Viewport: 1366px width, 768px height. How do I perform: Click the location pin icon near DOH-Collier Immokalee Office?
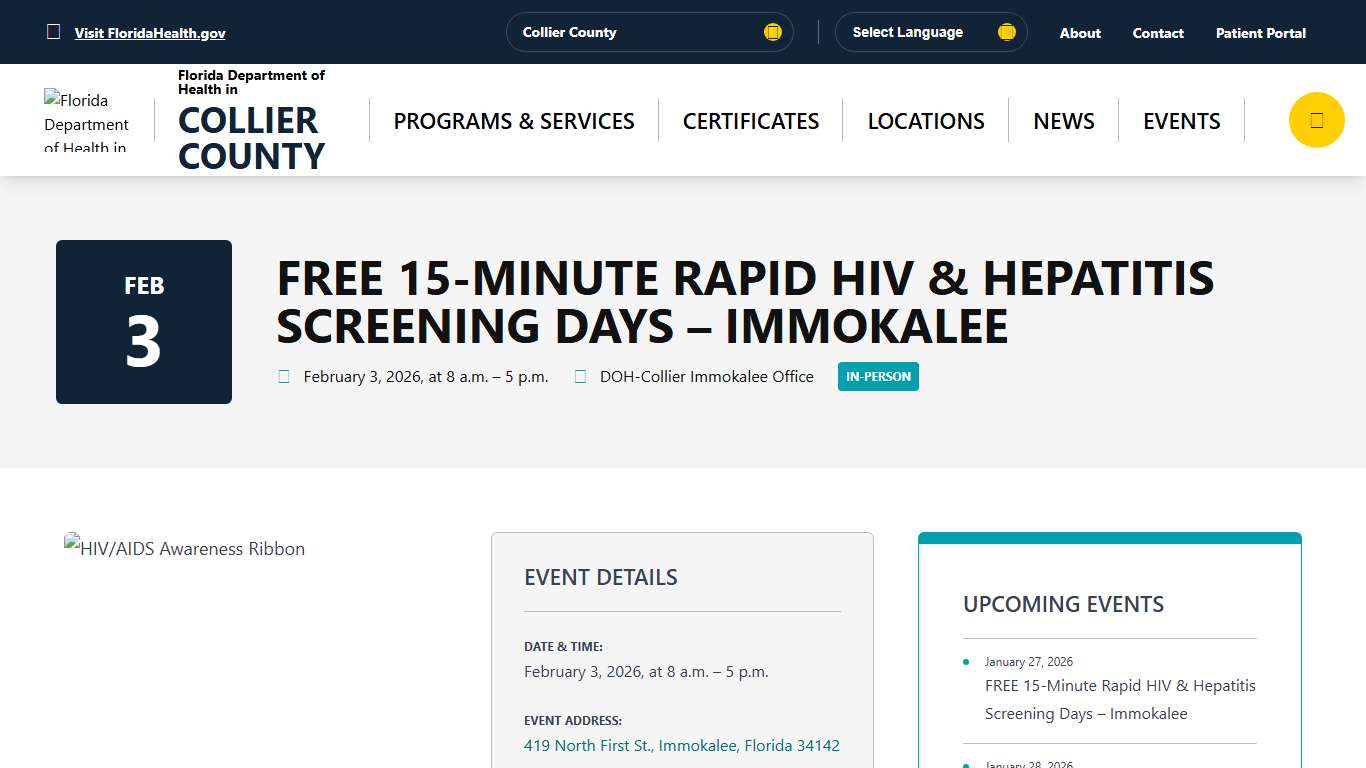(581, 376)
